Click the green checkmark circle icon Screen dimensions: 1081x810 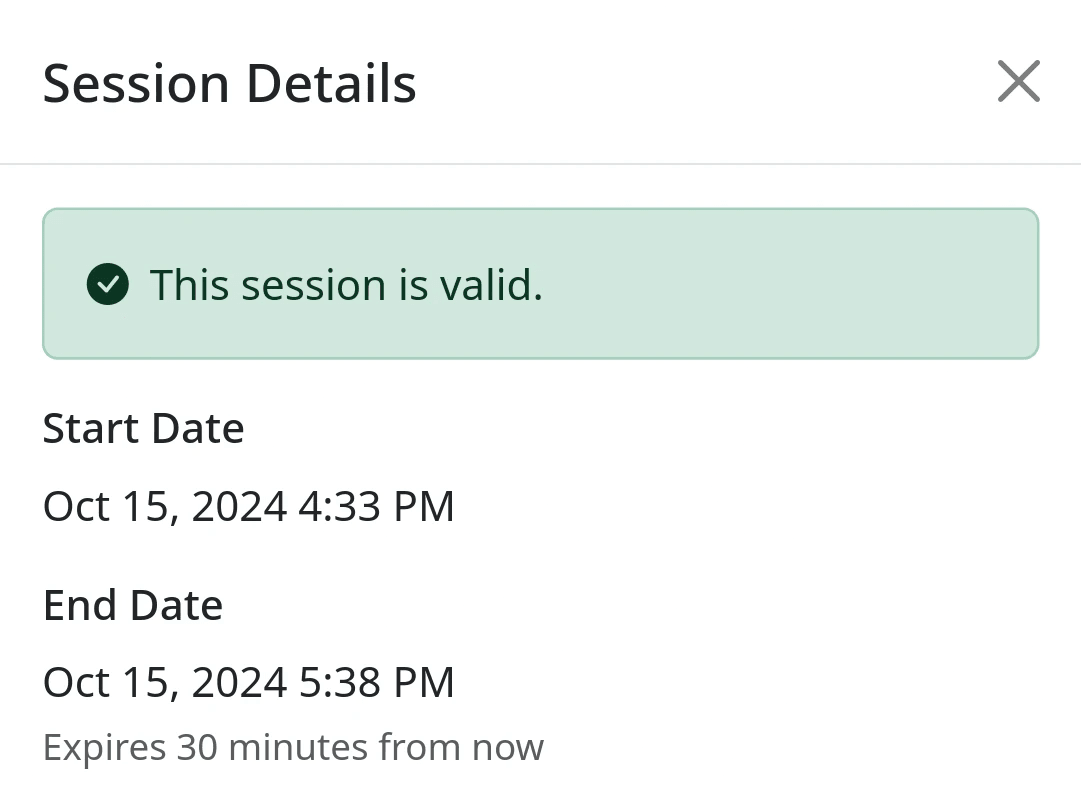(x=108, y=285)
